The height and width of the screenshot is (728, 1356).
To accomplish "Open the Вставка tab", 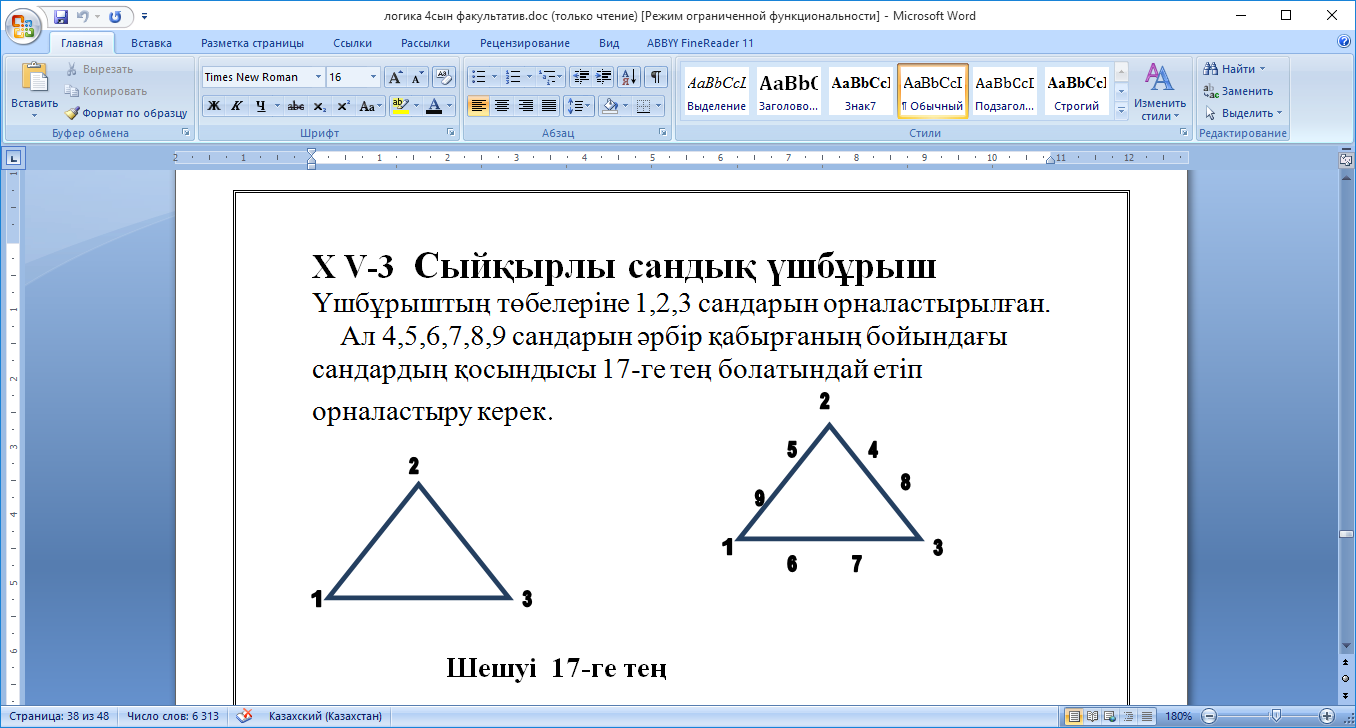I will [x=151, y=43].
